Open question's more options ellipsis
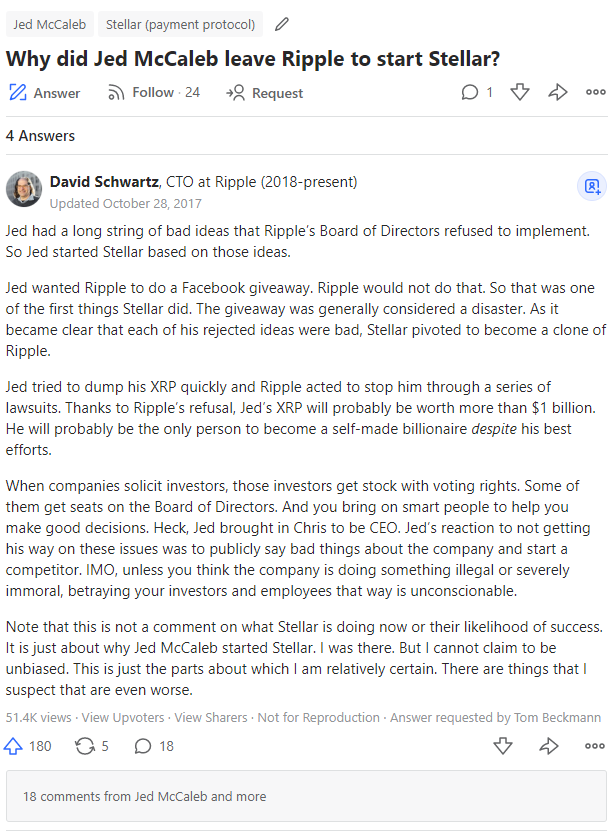Viewport: 614px width, 833px height. pyautogui.click(x=595, y=93)
